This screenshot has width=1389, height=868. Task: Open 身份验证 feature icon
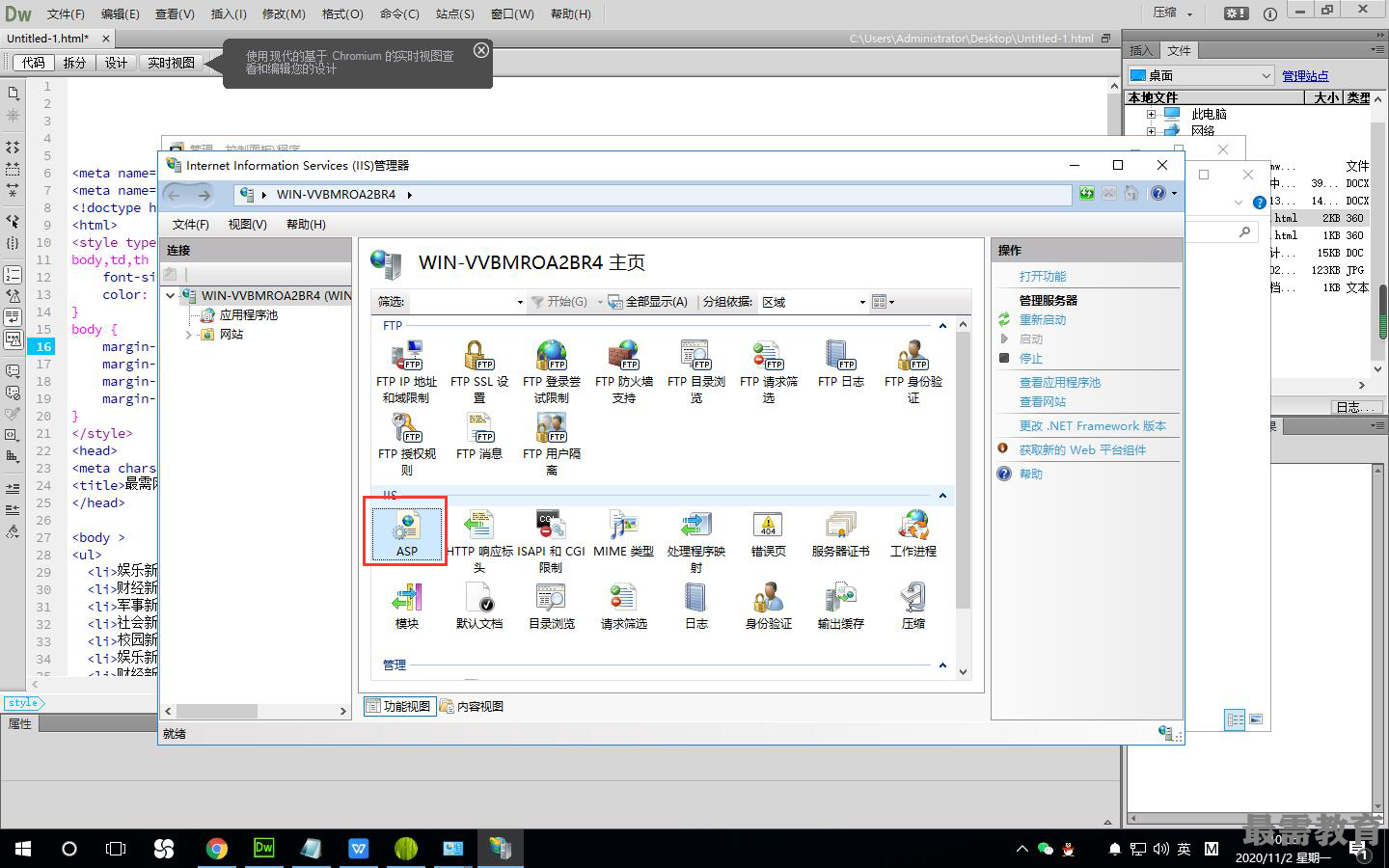tap(768, 606)
